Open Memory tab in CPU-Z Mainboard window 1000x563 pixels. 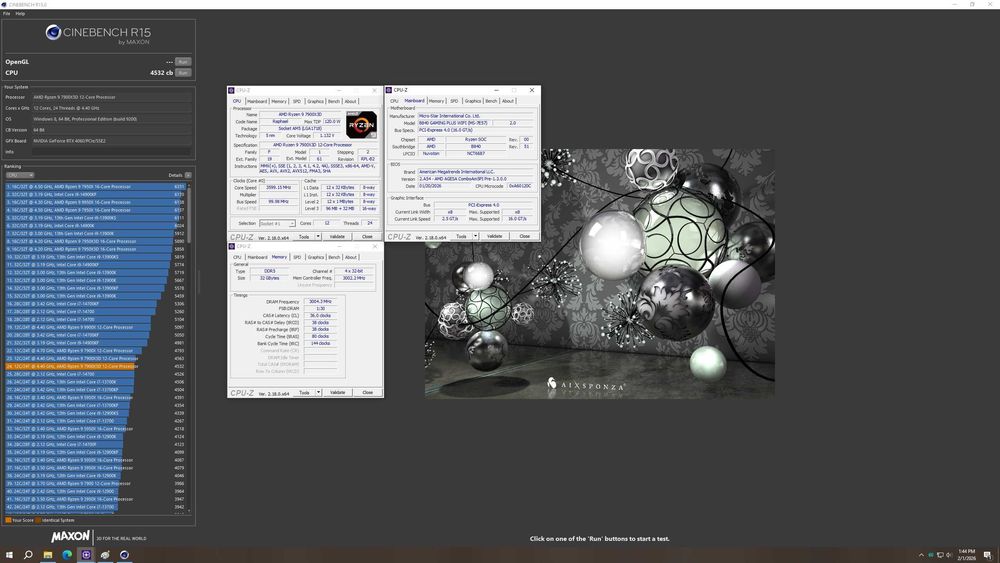(436, 101)
